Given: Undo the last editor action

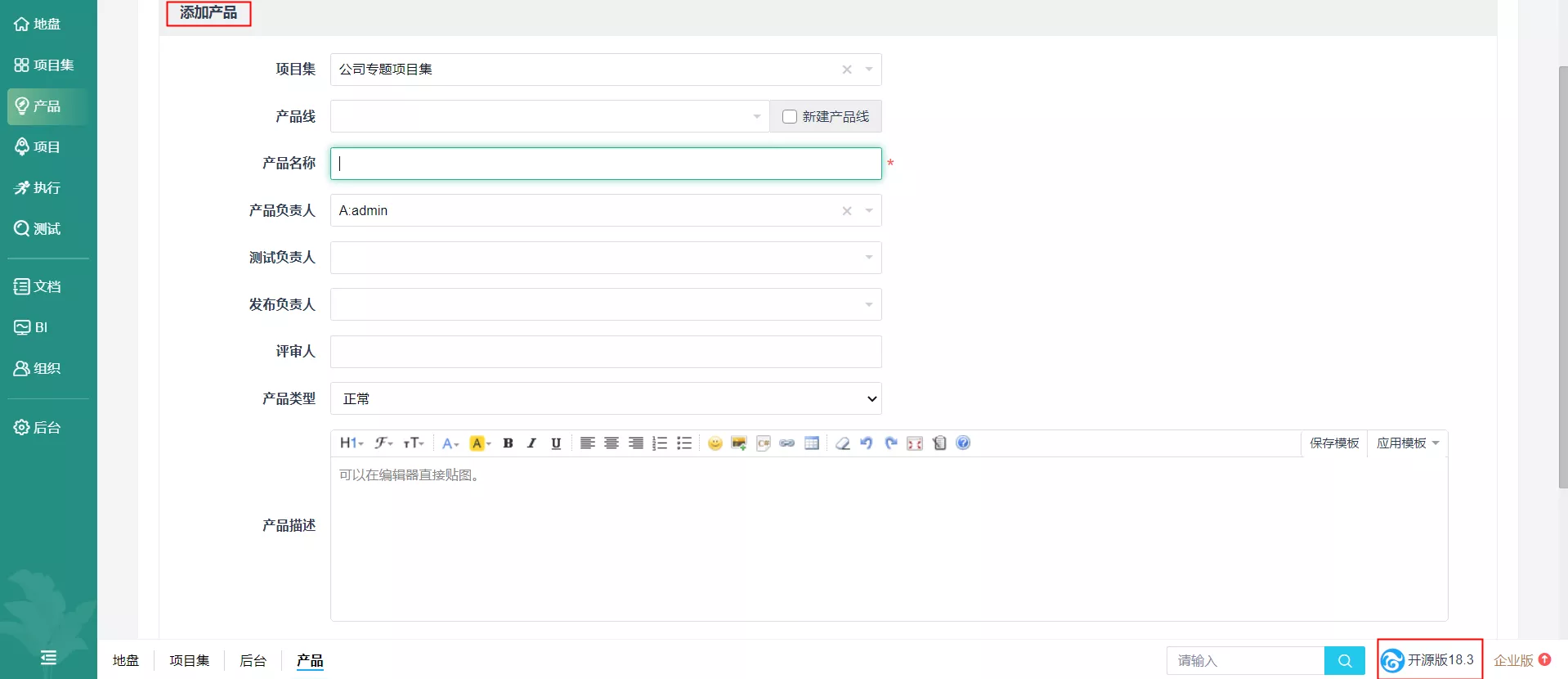Looking at the screenshot, I should click(x=867, y=443).
